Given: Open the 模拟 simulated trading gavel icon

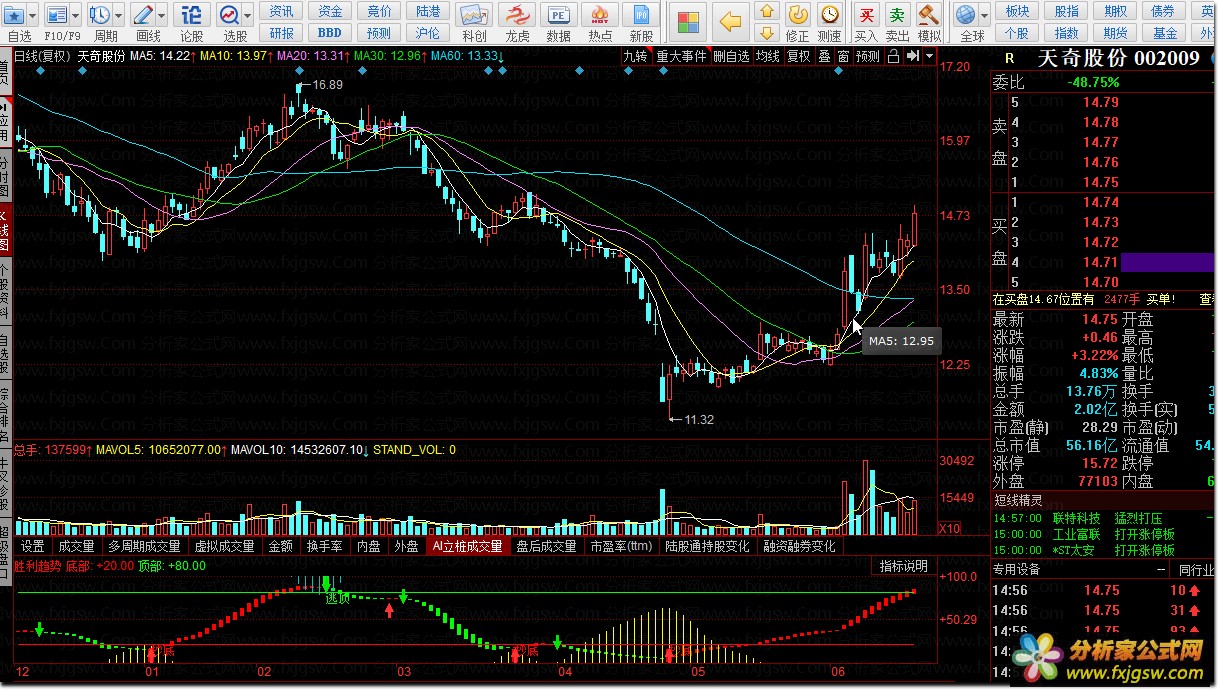Looking at the screenshot, I should [x=929, y=15].
